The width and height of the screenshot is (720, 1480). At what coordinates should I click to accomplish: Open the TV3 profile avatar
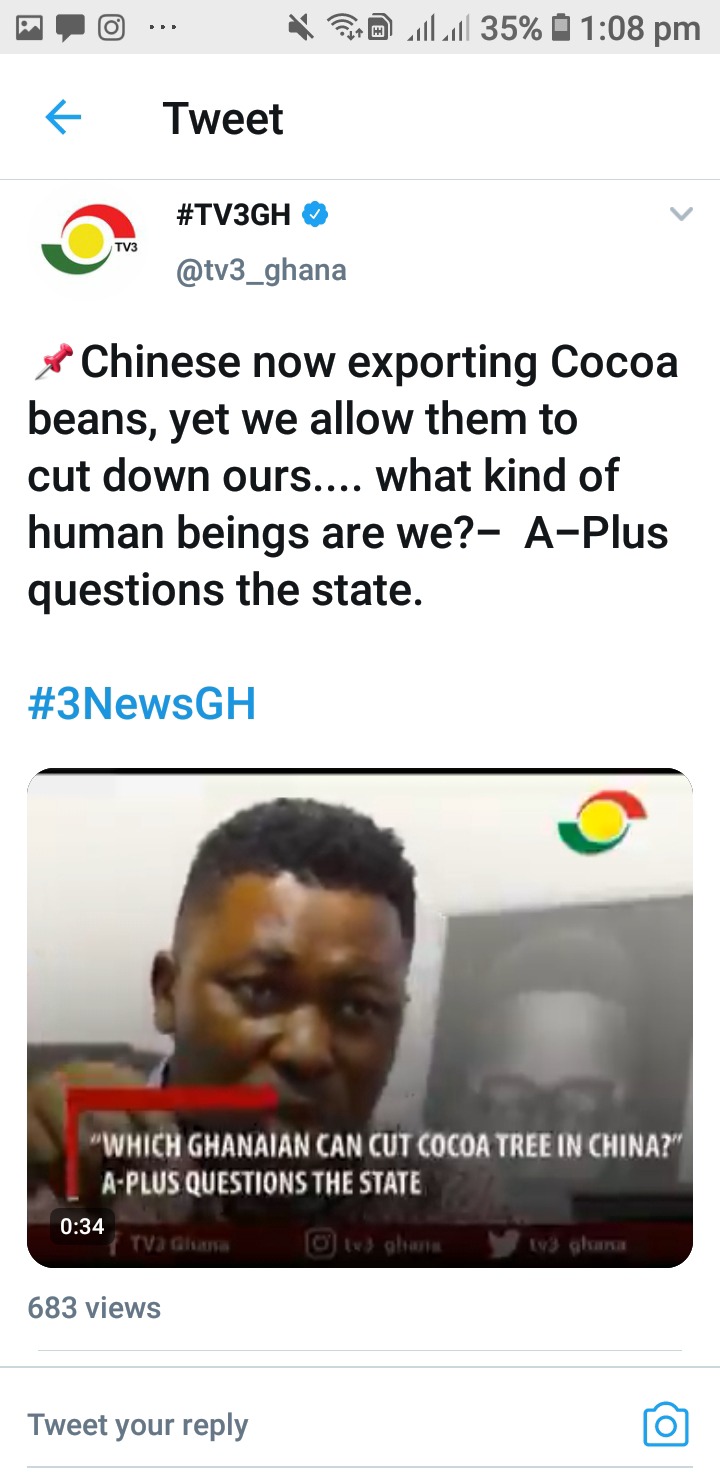pos(89,239)
